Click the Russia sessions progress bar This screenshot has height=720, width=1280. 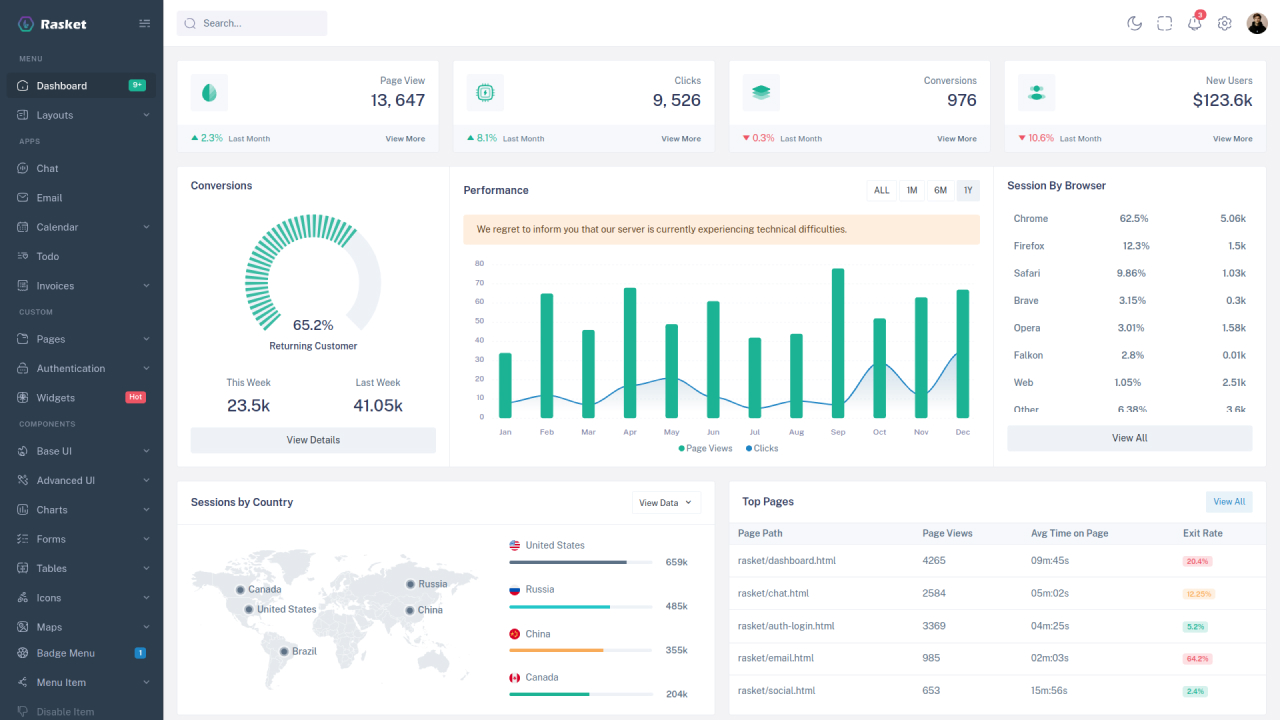click(x=580, y=606)
